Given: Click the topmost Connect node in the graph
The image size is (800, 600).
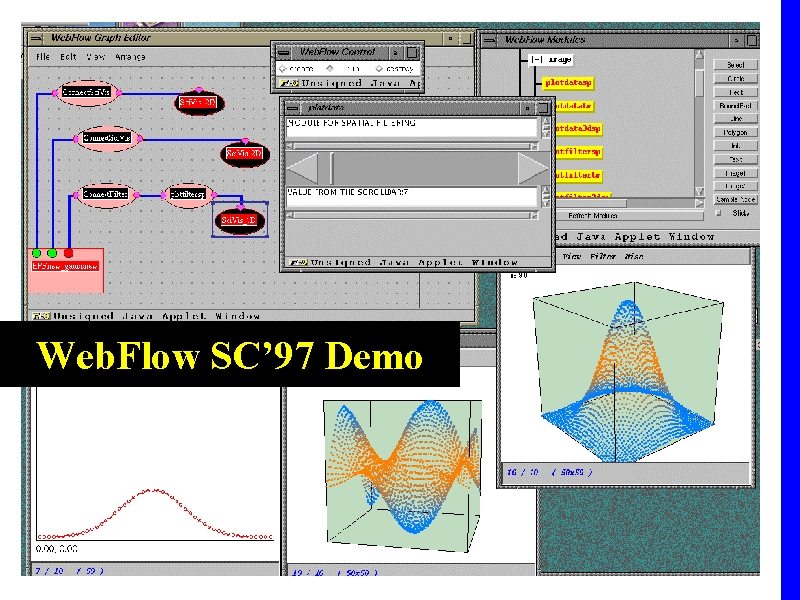Looking at the screenshot, I should (87, 92).
